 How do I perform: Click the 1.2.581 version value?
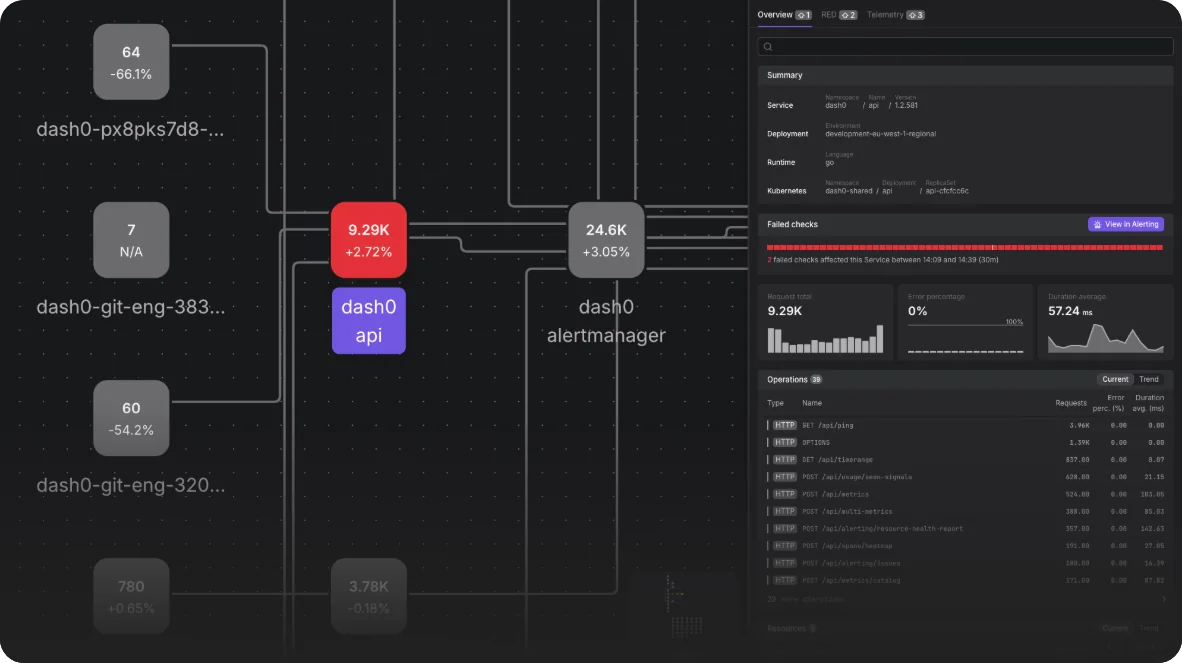point(905,105)
